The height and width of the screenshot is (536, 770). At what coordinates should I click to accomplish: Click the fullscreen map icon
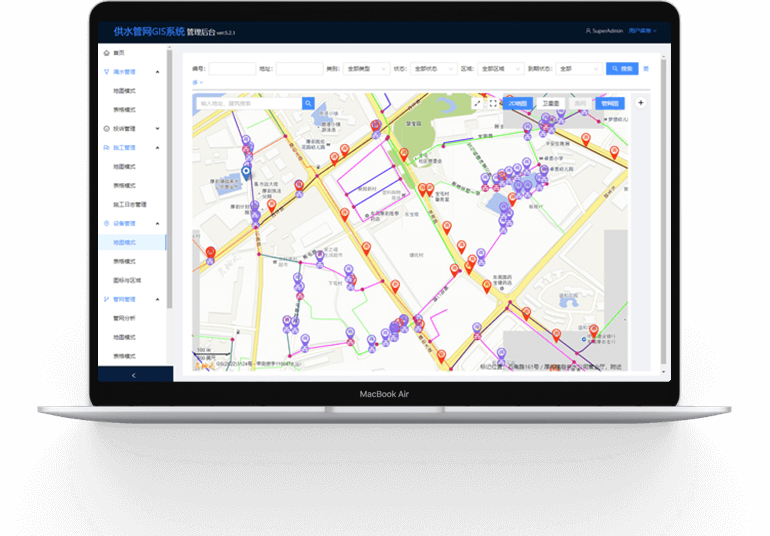click(493, 103)
